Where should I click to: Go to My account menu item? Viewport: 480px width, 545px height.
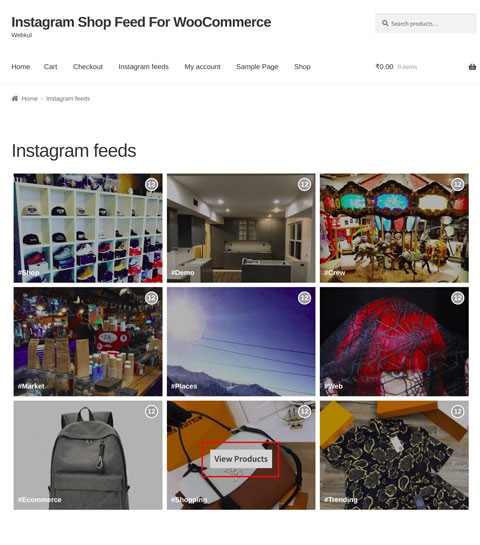point(202,67)
